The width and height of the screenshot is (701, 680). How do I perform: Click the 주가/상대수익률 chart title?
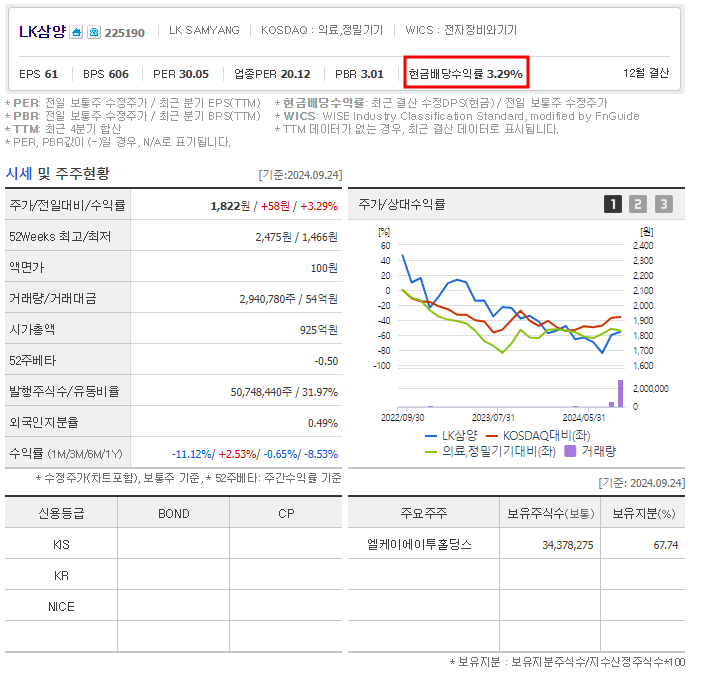(401, 205)
